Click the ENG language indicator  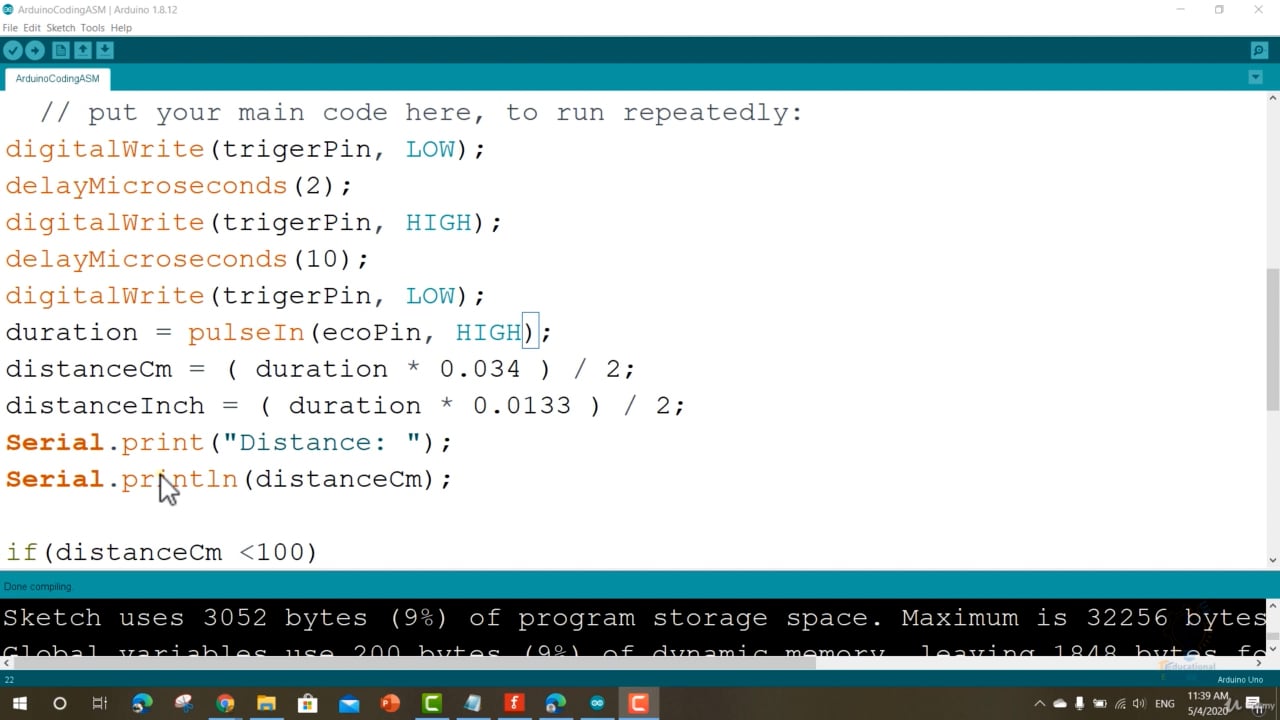(x=1165, y=704)
